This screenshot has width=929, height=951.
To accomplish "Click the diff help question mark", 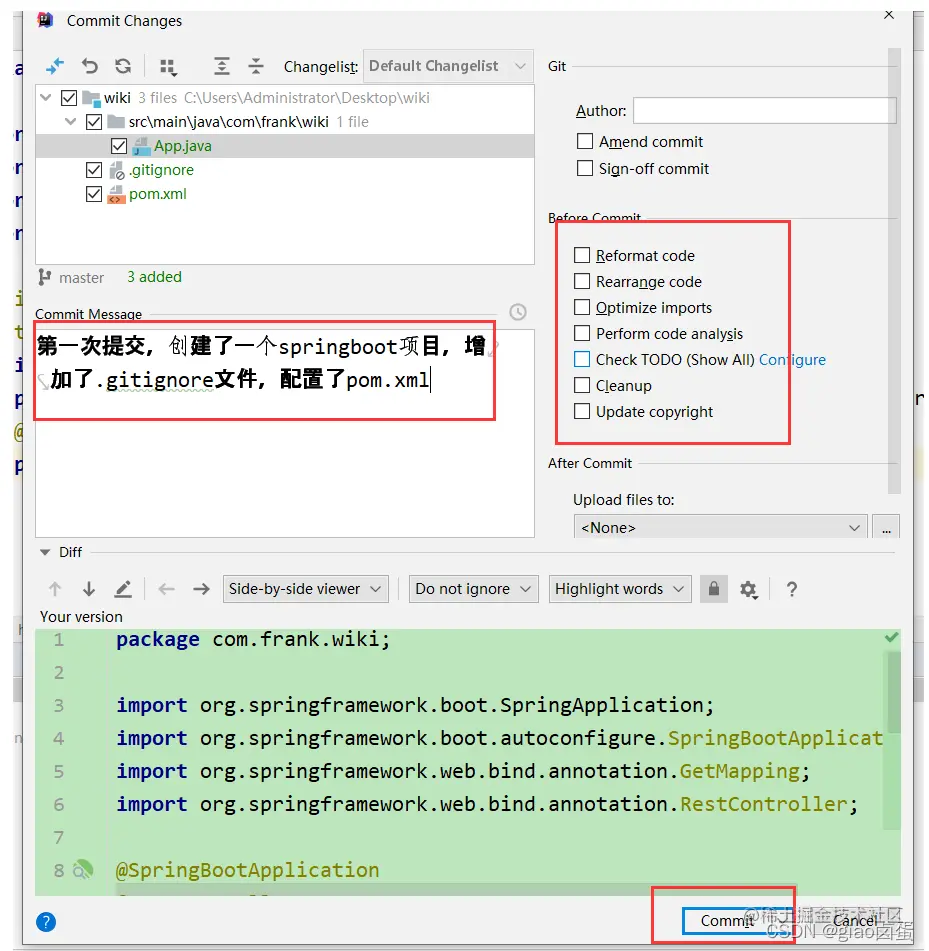I will tap(791, 589).
